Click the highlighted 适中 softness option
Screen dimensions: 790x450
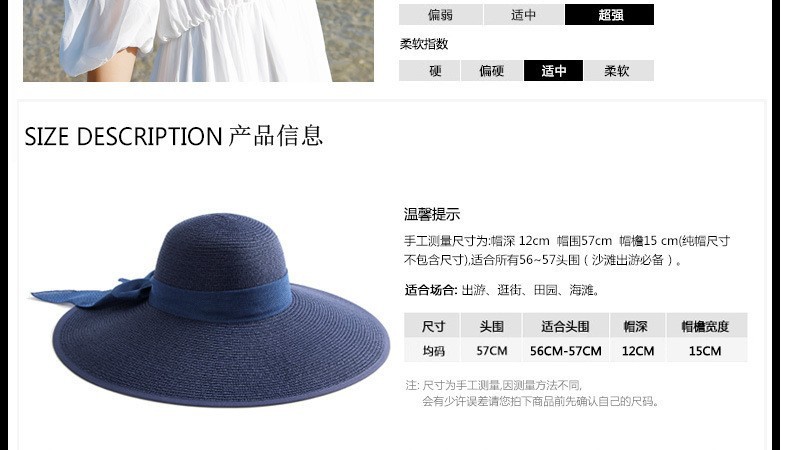tap(554, 71)
